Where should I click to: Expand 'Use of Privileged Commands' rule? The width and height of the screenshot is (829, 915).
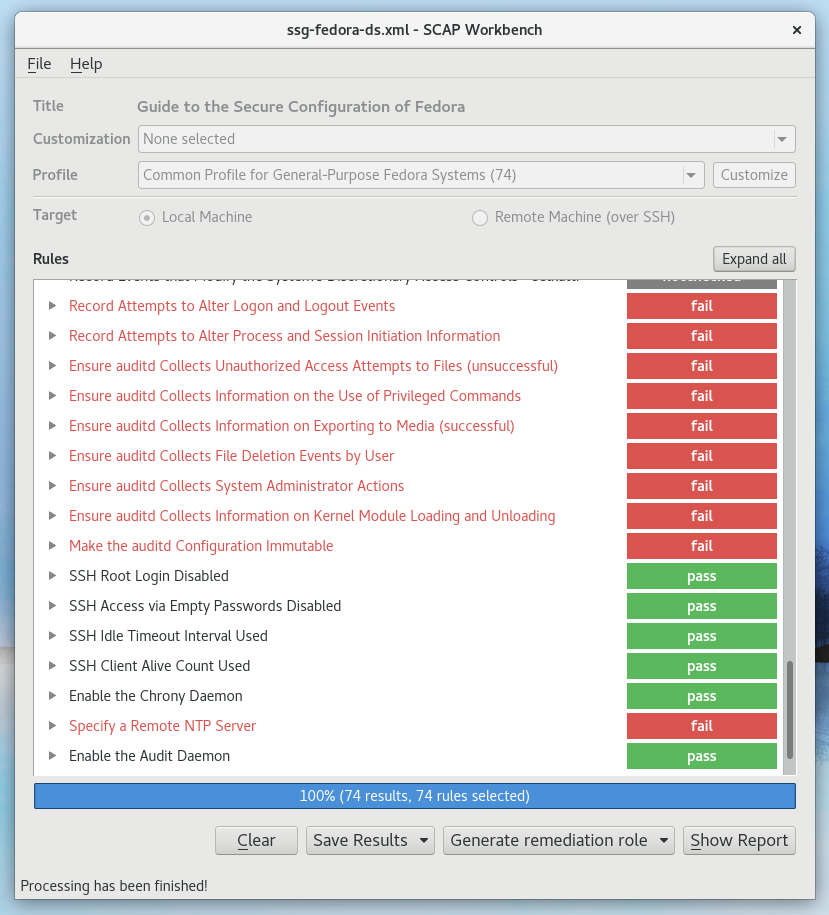tap(52, 396)
